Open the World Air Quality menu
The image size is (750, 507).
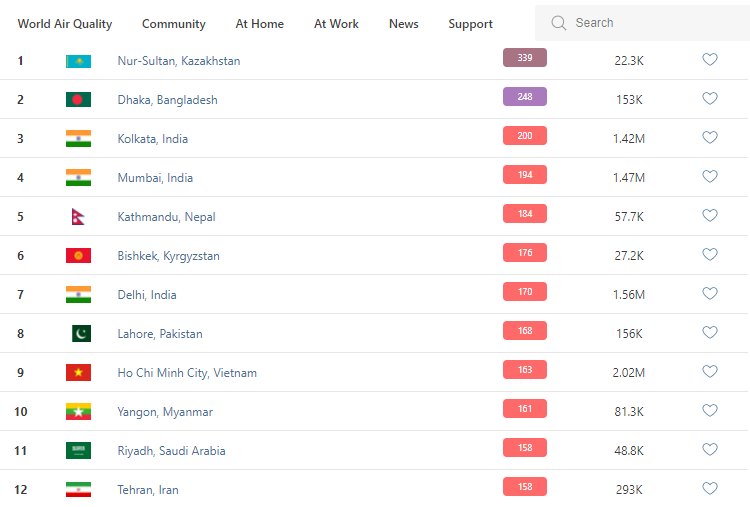coord(65,24)
